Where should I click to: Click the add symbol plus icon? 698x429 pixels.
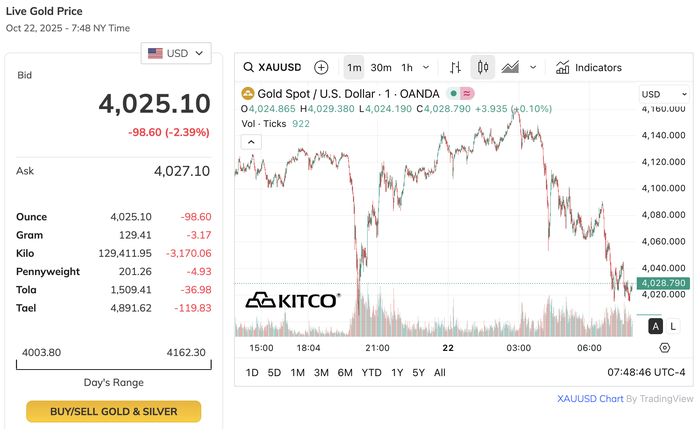[x=321, y=68]
